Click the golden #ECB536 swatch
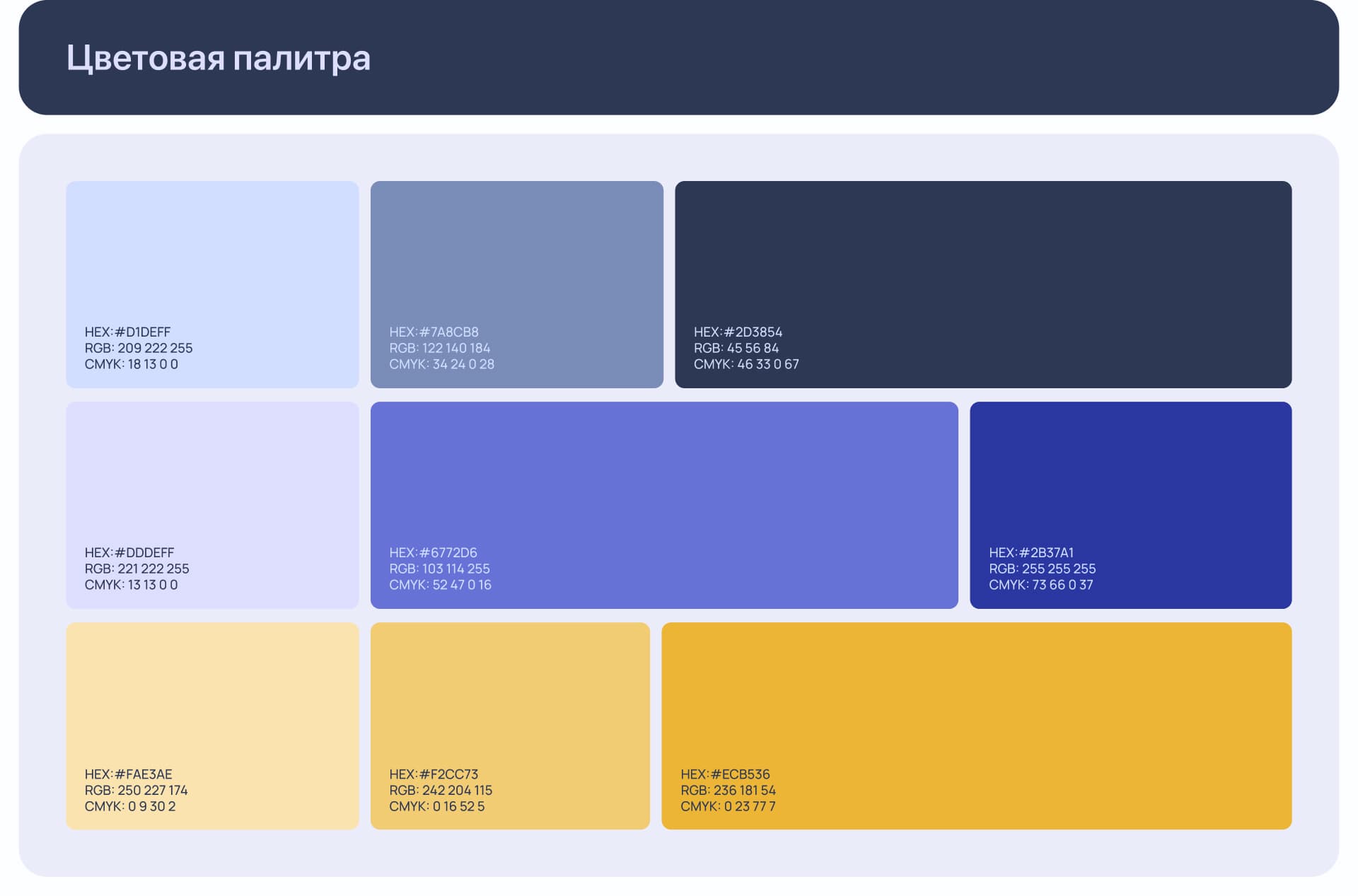The image size is (1358, 896). click(976, 697)
